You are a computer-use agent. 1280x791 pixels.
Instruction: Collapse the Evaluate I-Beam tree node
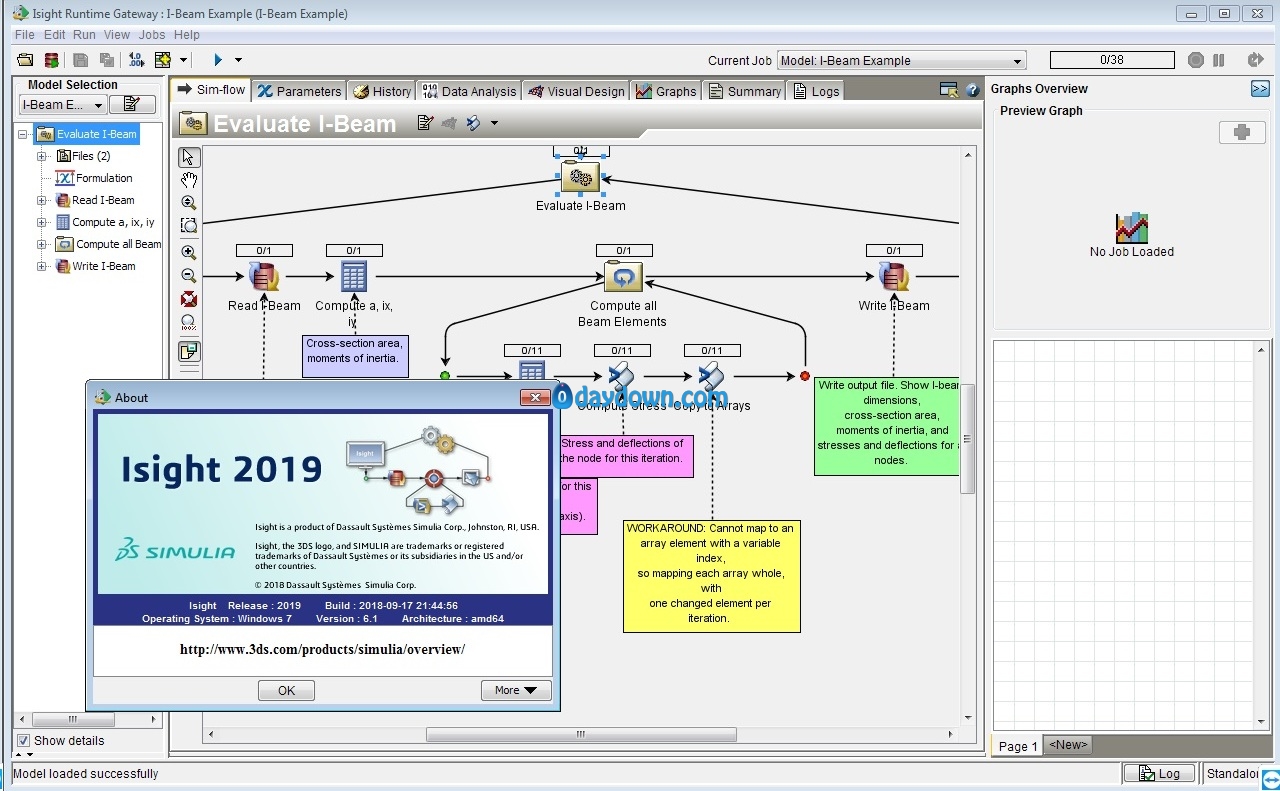[x=23, y=134]
